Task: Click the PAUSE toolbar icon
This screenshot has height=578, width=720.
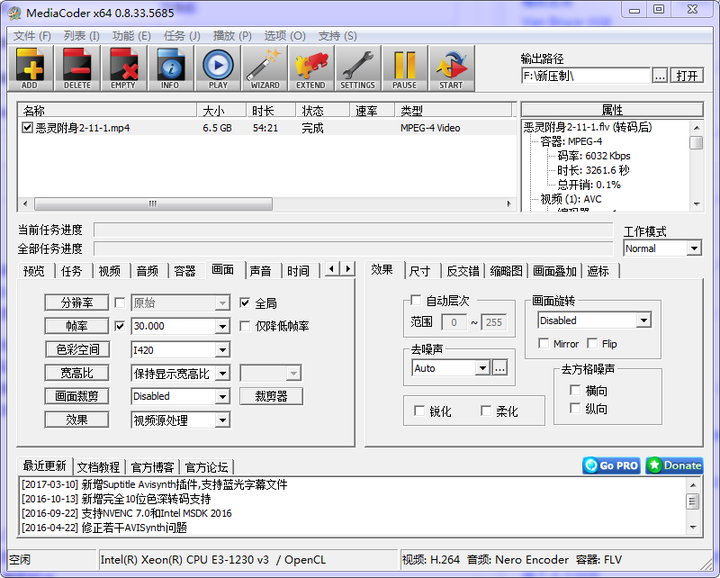Action: click(x=405, y=68)
